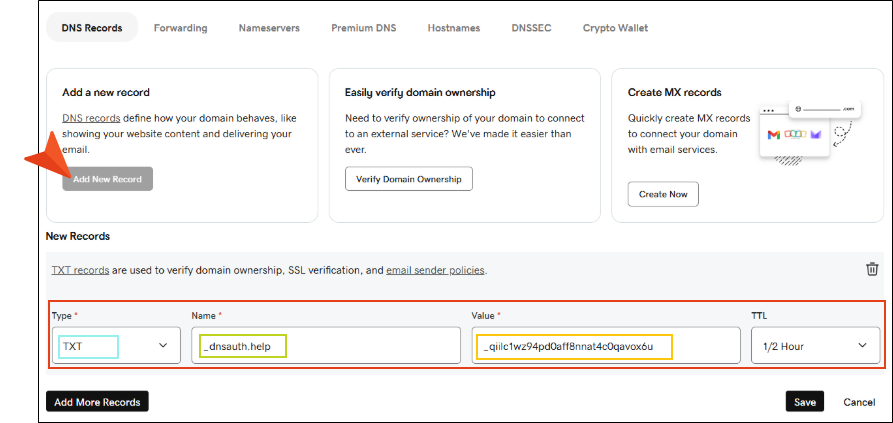
Task: Expand the TTL dropdown set to 1/2 Hour
Action: tap(815, 318)
